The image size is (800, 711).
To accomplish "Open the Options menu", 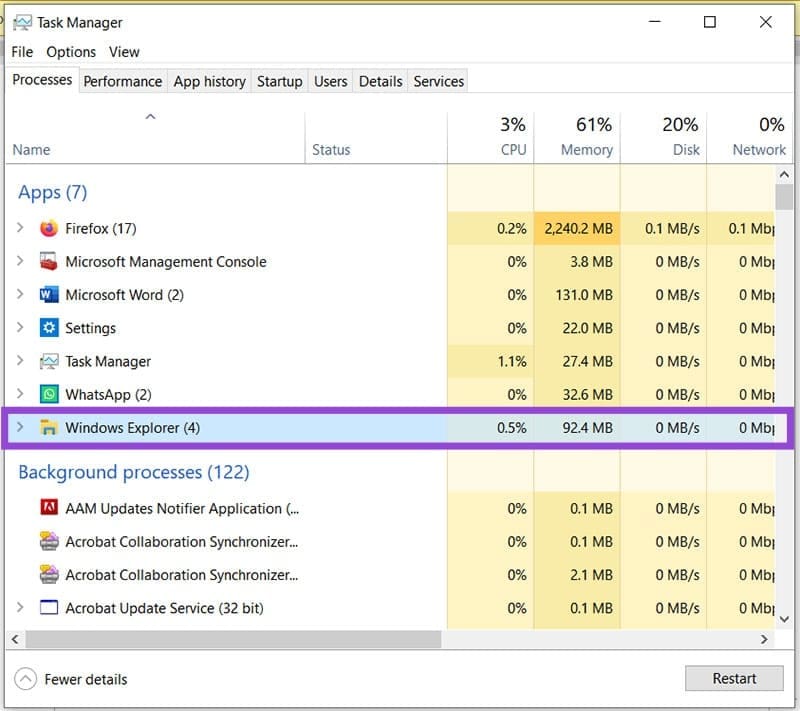I will pyautogui.click(x=71, y=52).
